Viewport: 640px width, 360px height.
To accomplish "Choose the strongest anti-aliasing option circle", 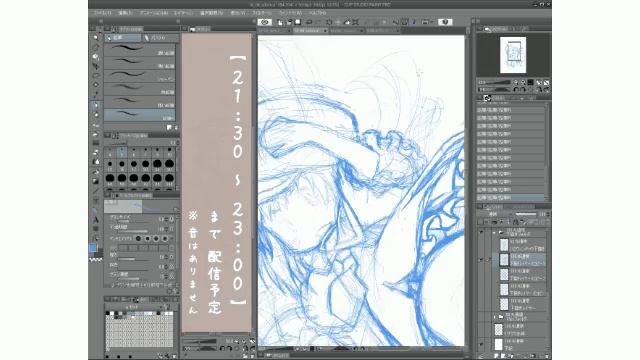I will (x=165, y=238).
